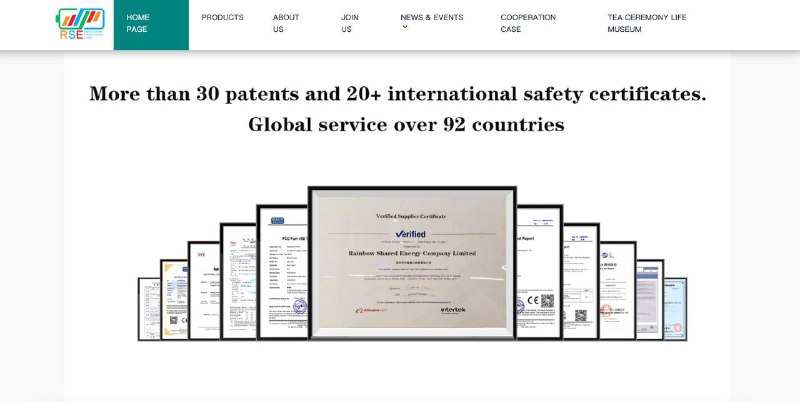Viewport: 800px width, 402px height.
Task: Open the JOIN US menu item
Action: 350,23
